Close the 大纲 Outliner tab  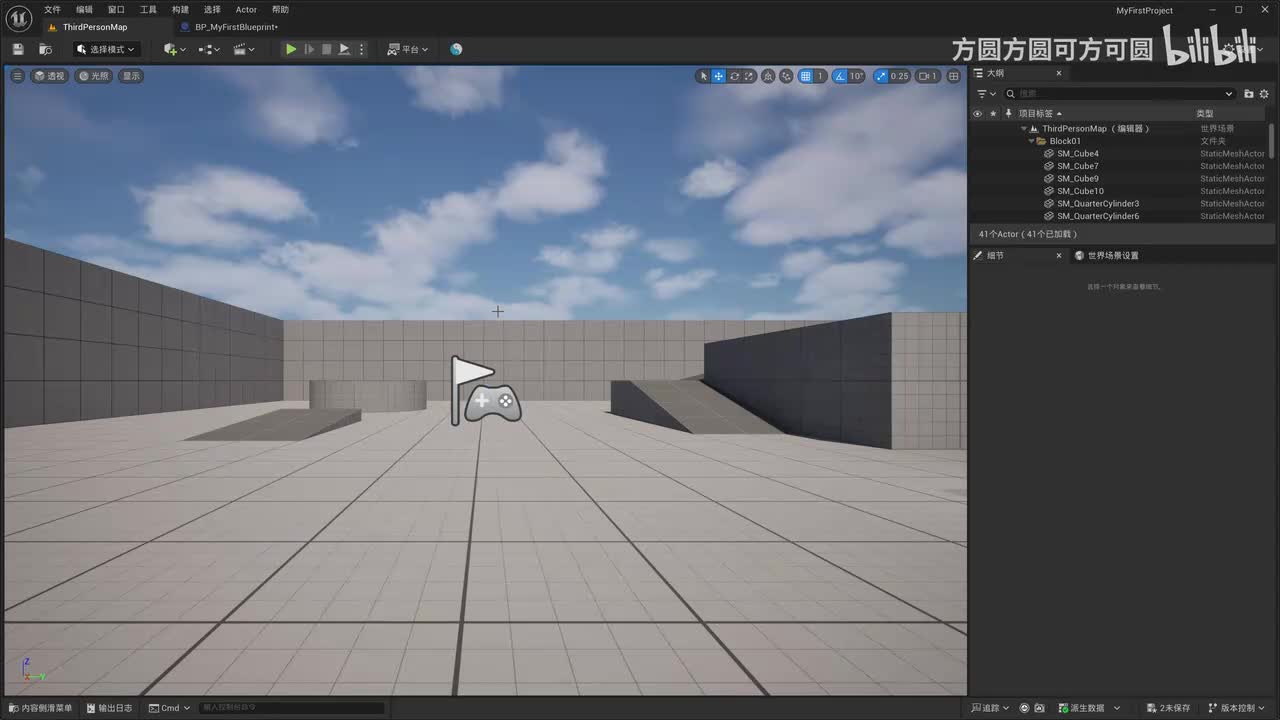pyautogui.click(x=1059, y=73)
